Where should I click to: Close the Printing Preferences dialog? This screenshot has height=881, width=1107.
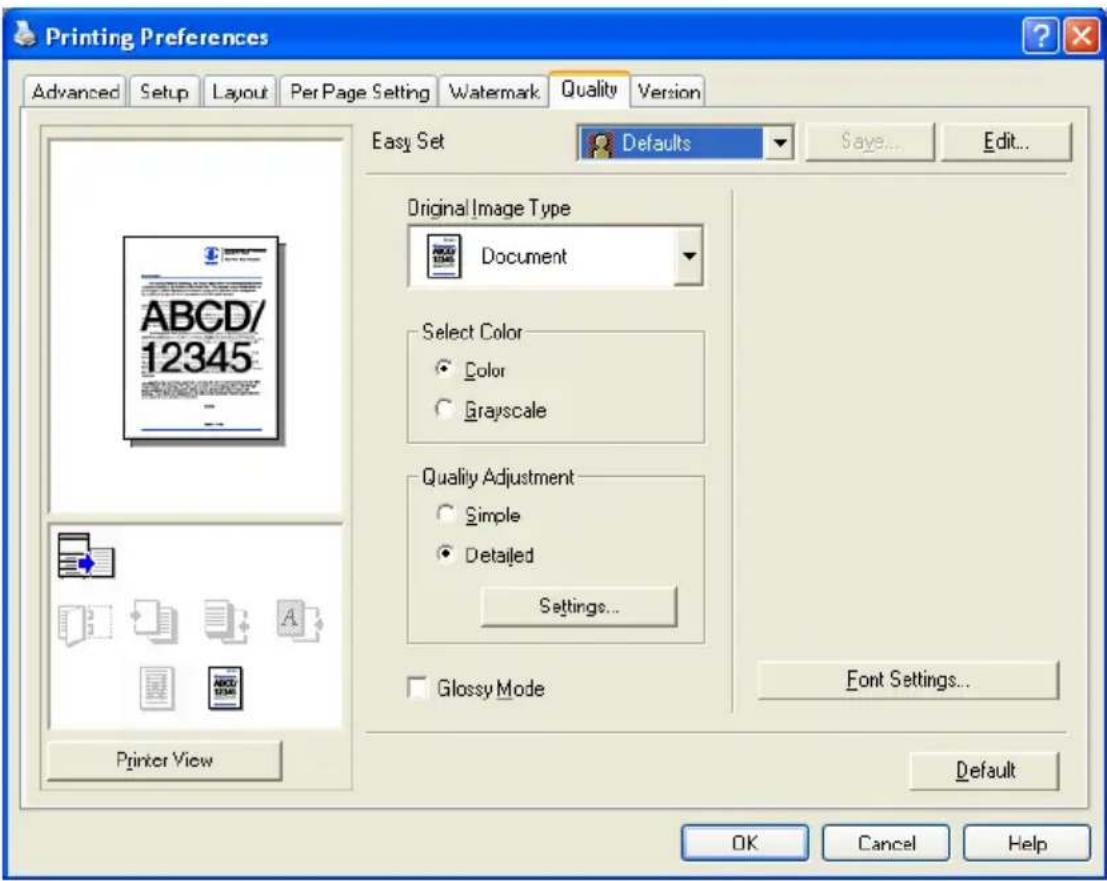click(1081, 35)
